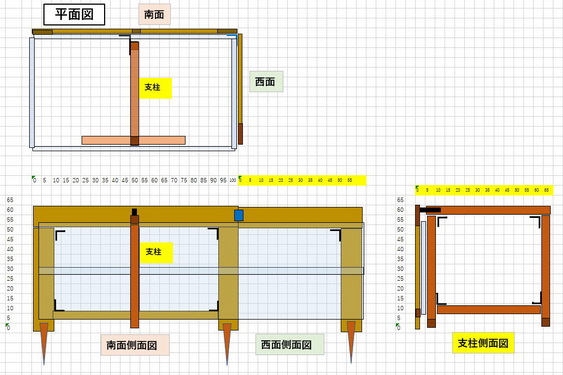Select the green 西面 label
This screenshot has width=563, height=375.
pos(266,82)
